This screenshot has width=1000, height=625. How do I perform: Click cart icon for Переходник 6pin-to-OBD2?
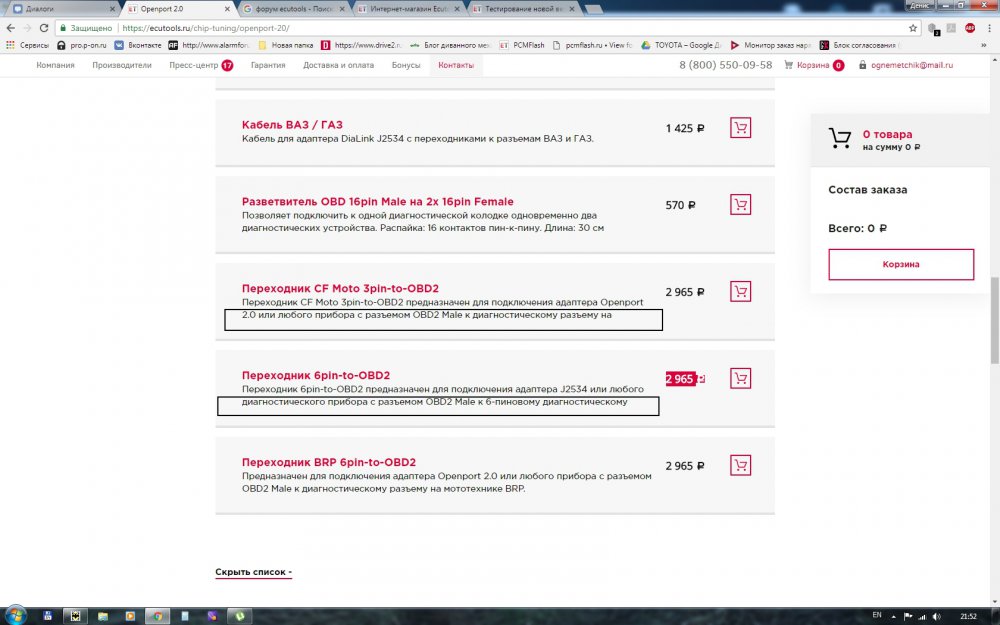740,379
